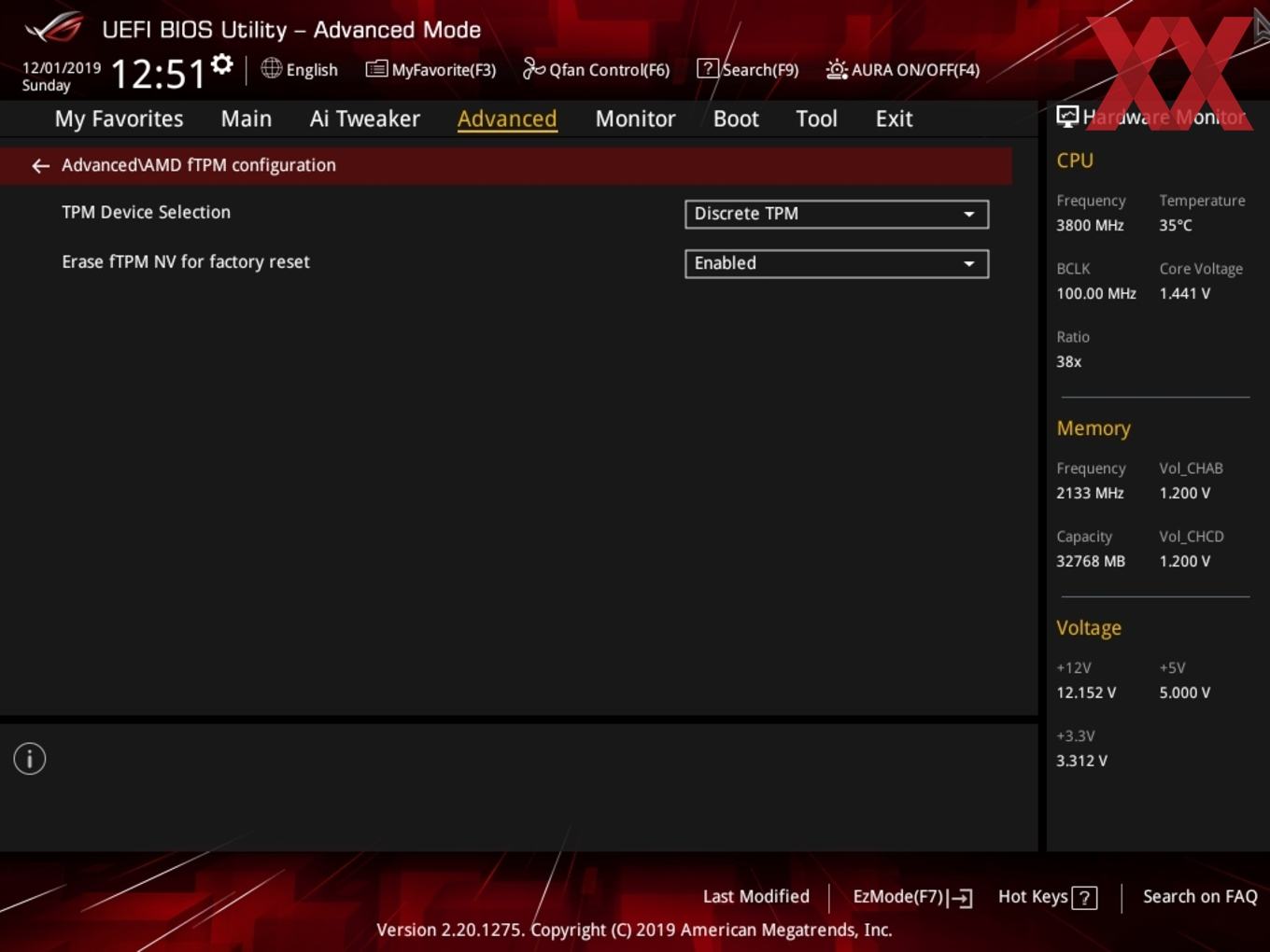Select Erase fTPM NV for factory reset label
Viewport: 1270px width, 952px height.
[x=186, y=261]
